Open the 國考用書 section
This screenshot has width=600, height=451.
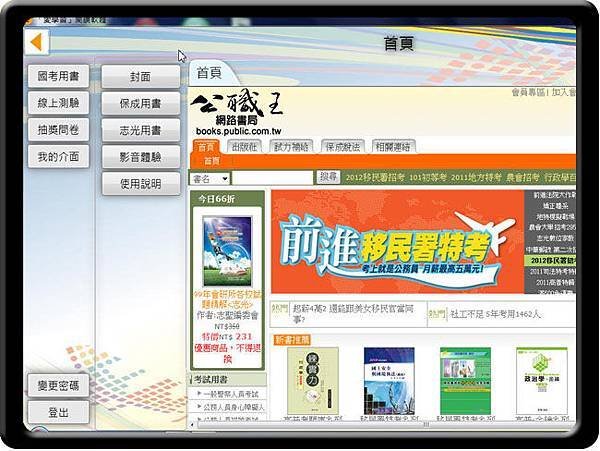click(x=58, y=76)
